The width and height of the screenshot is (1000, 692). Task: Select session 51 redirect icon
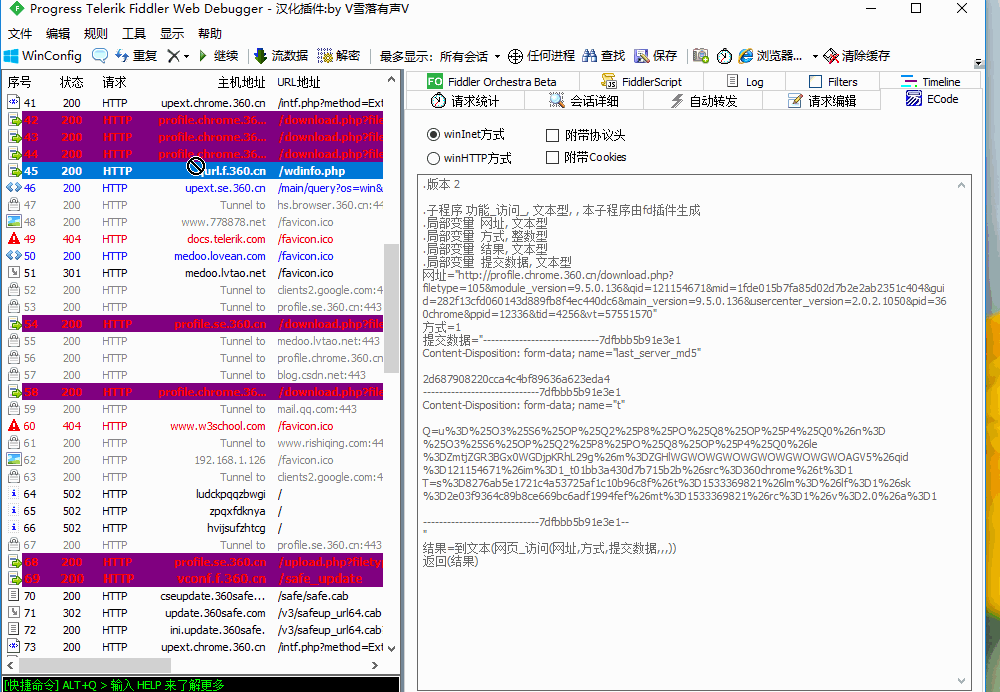click(13, 272)
